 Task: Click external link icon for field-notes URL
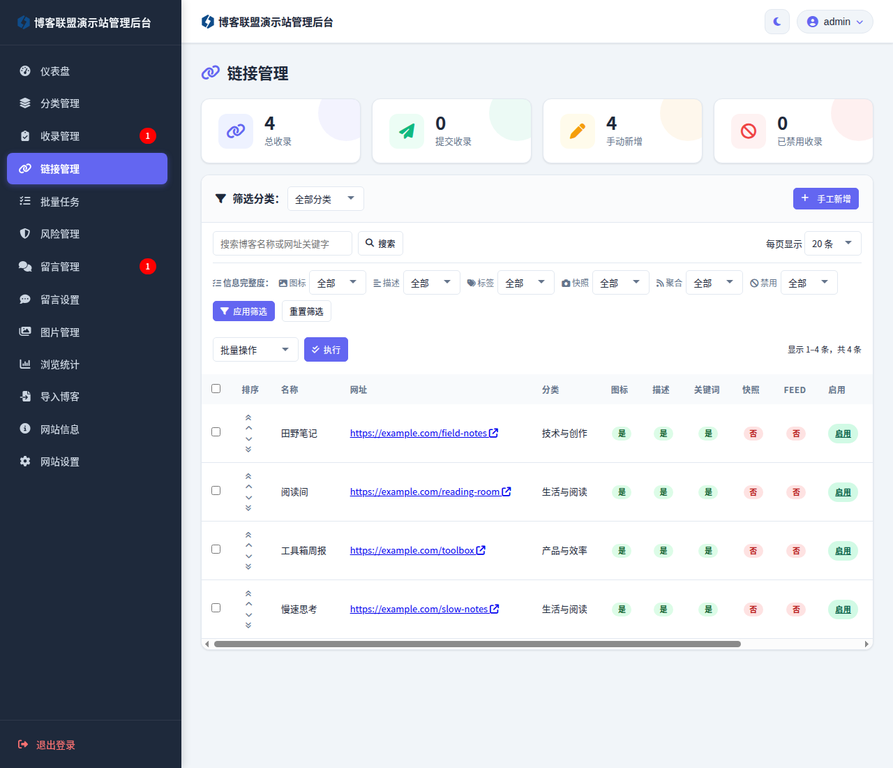point(494,433)
